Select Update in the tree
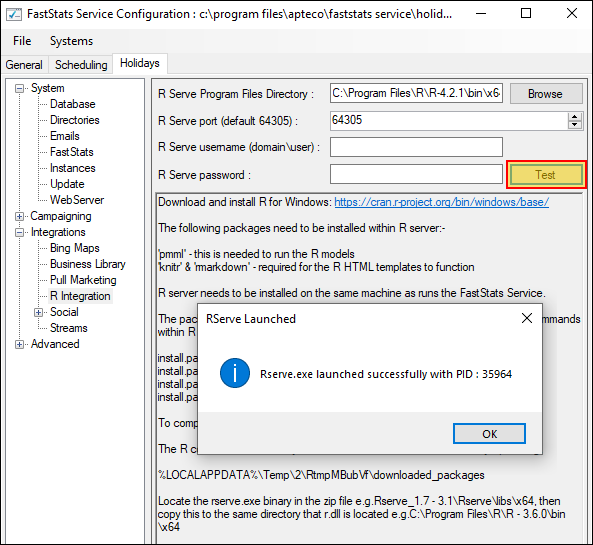The height and width of the screenshot is (545, 593). tap(67, 184)
